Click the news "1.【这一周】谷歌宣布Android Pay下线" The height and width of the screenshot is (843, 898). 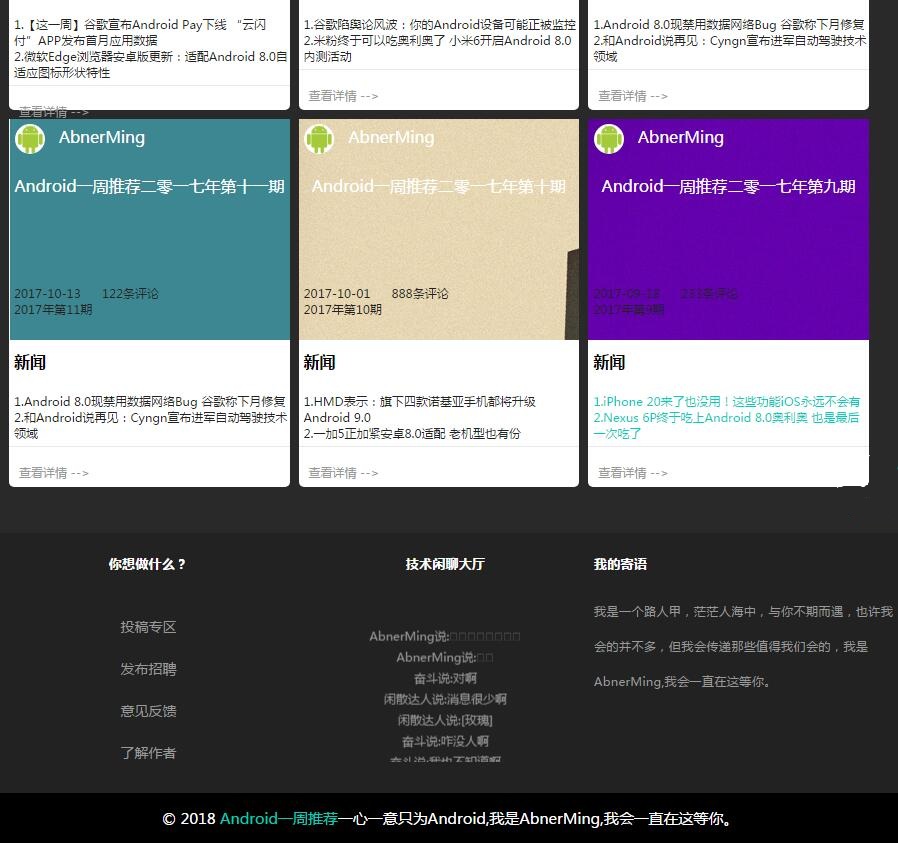pyautogui.click(x=140, y=33)
